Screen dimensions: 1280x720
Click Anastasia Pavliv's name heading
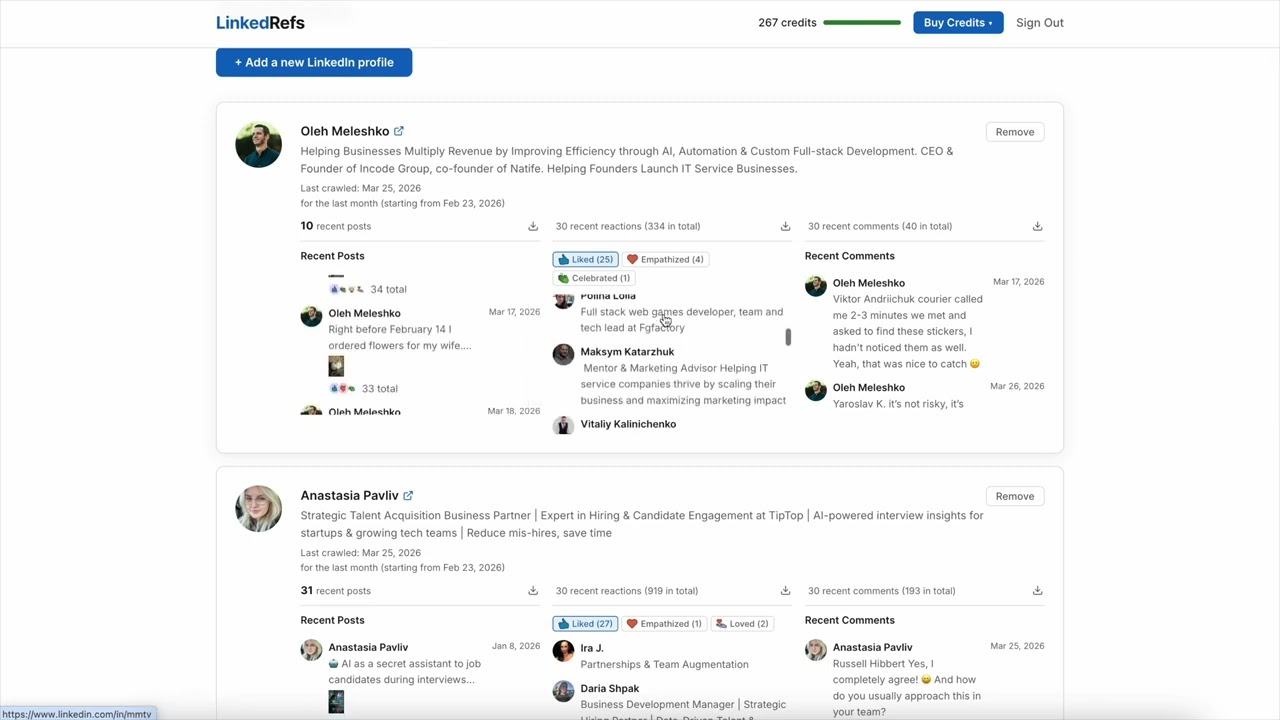349,495
